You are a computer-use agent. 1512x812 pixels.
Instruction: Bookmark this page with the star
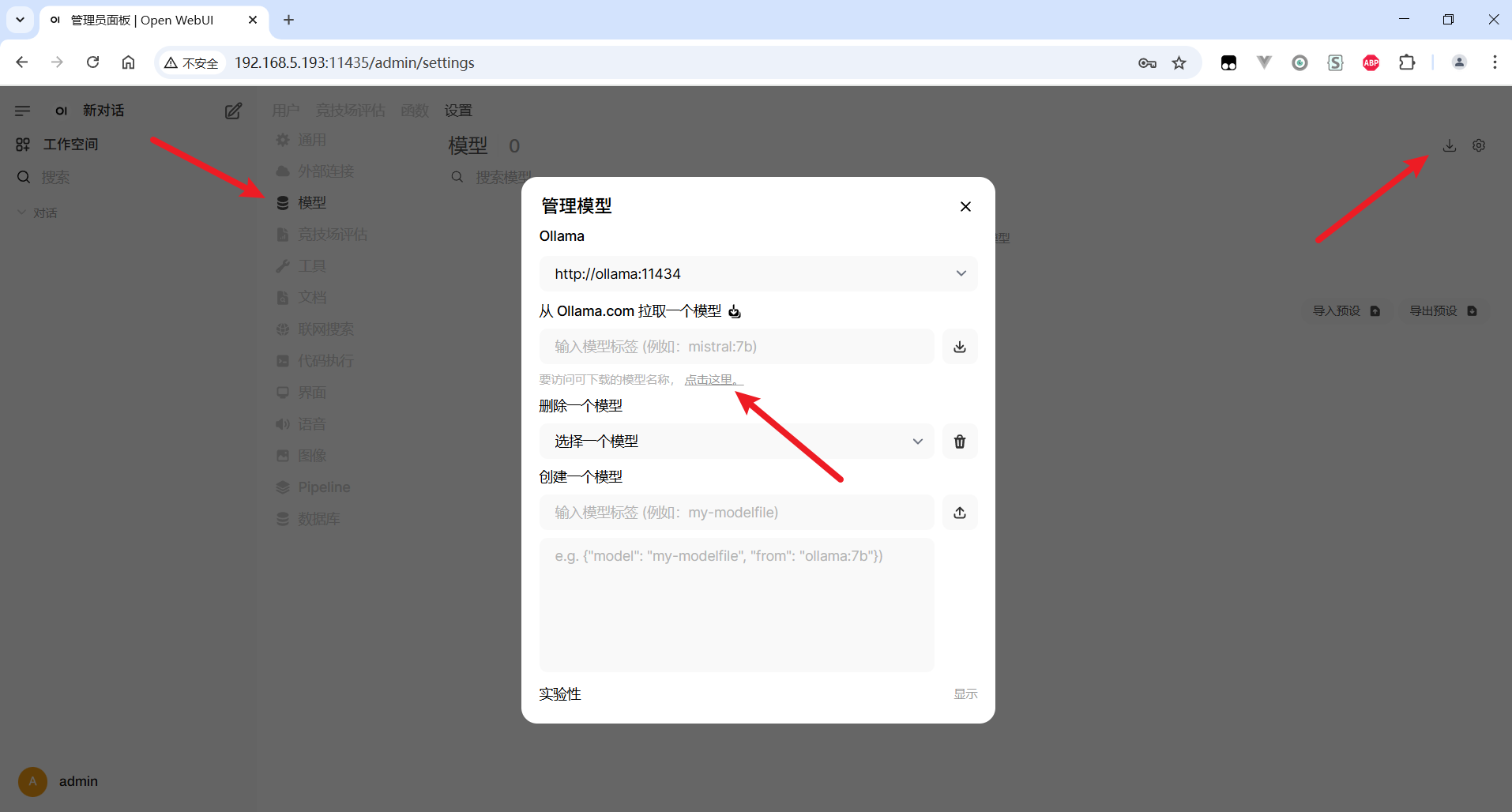1179,62
